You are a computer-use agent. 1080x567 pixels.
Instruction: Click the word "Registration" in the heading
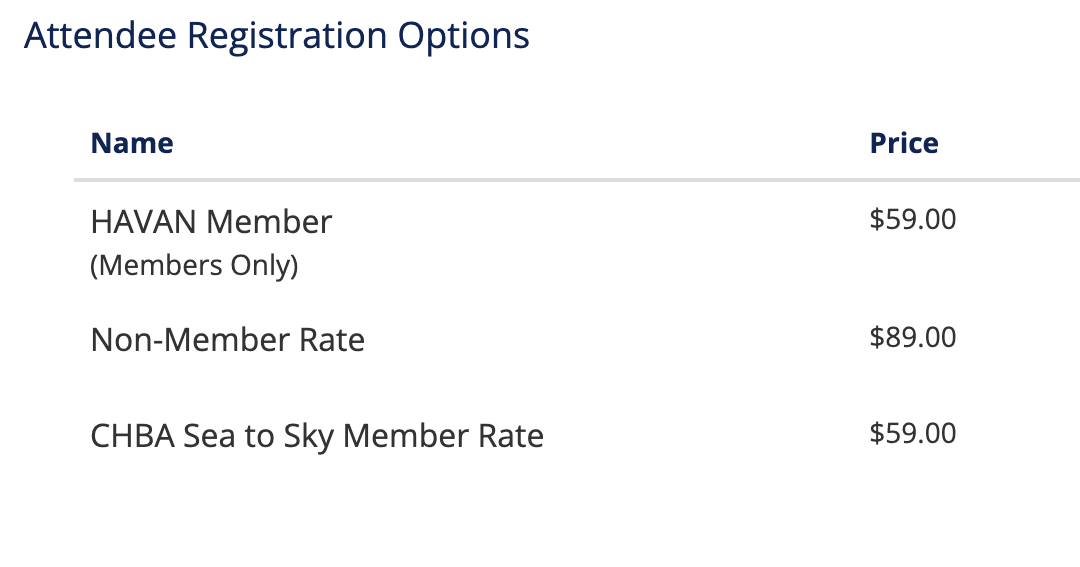(x=286, y=36)
